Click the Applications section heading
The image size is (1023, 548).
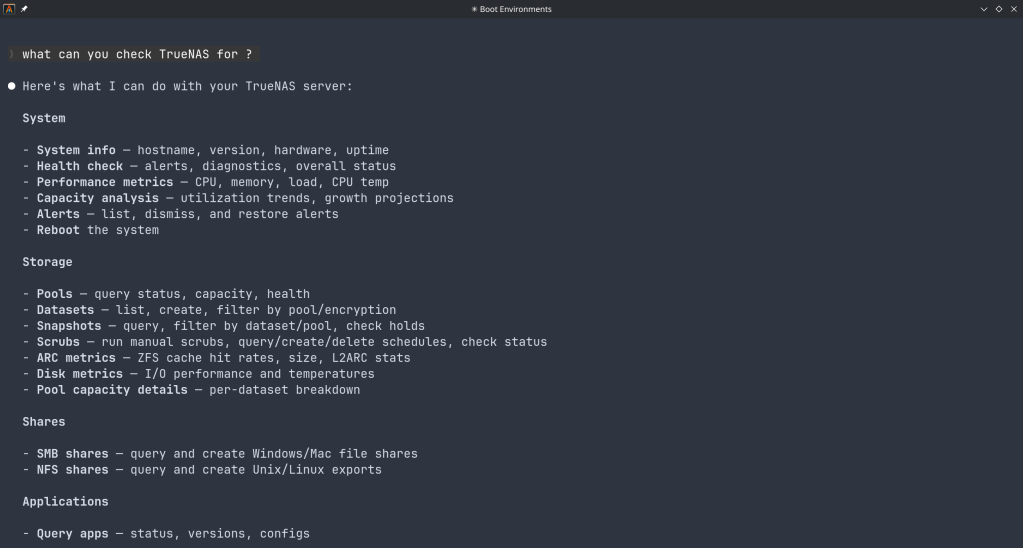66,502
